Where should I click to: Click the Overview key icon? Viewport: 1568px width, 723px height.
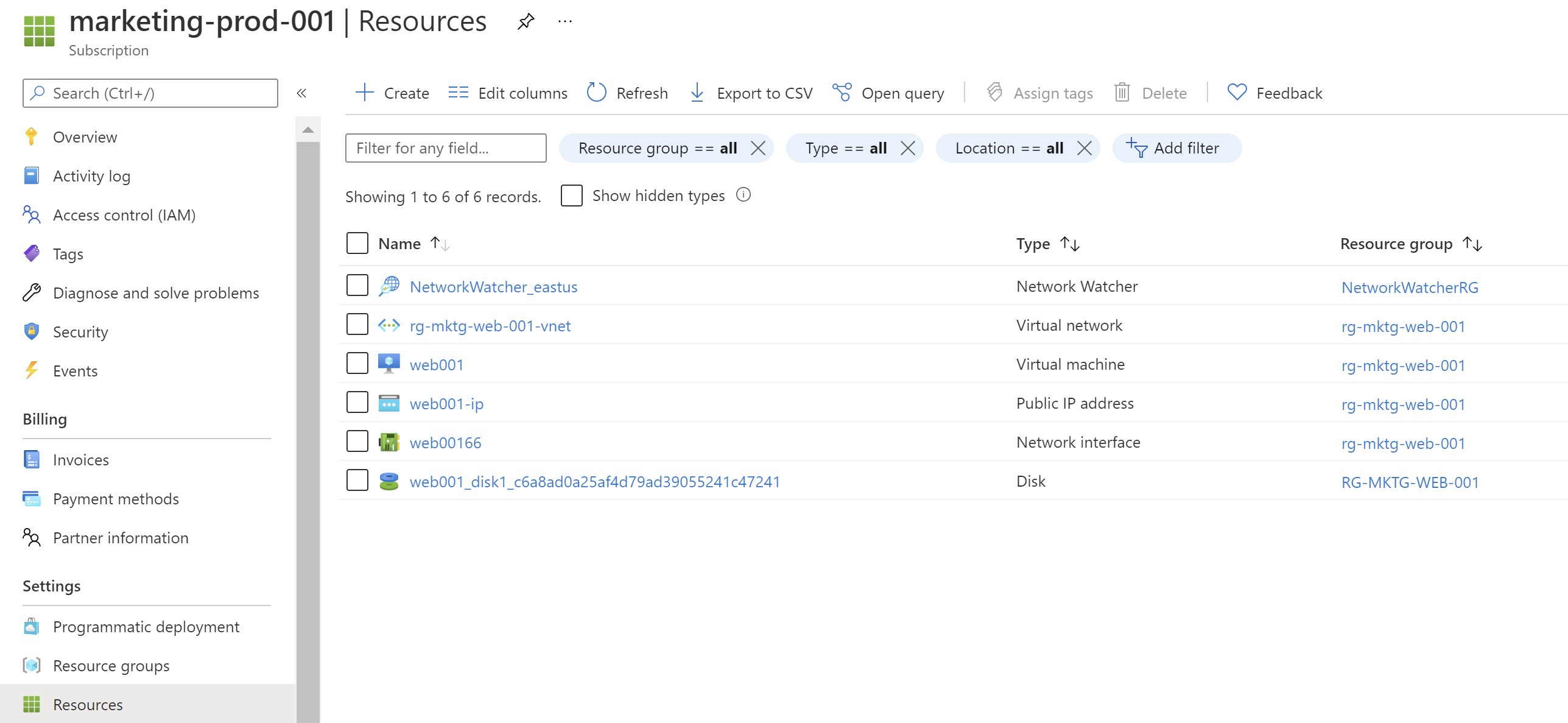[32, 136]
